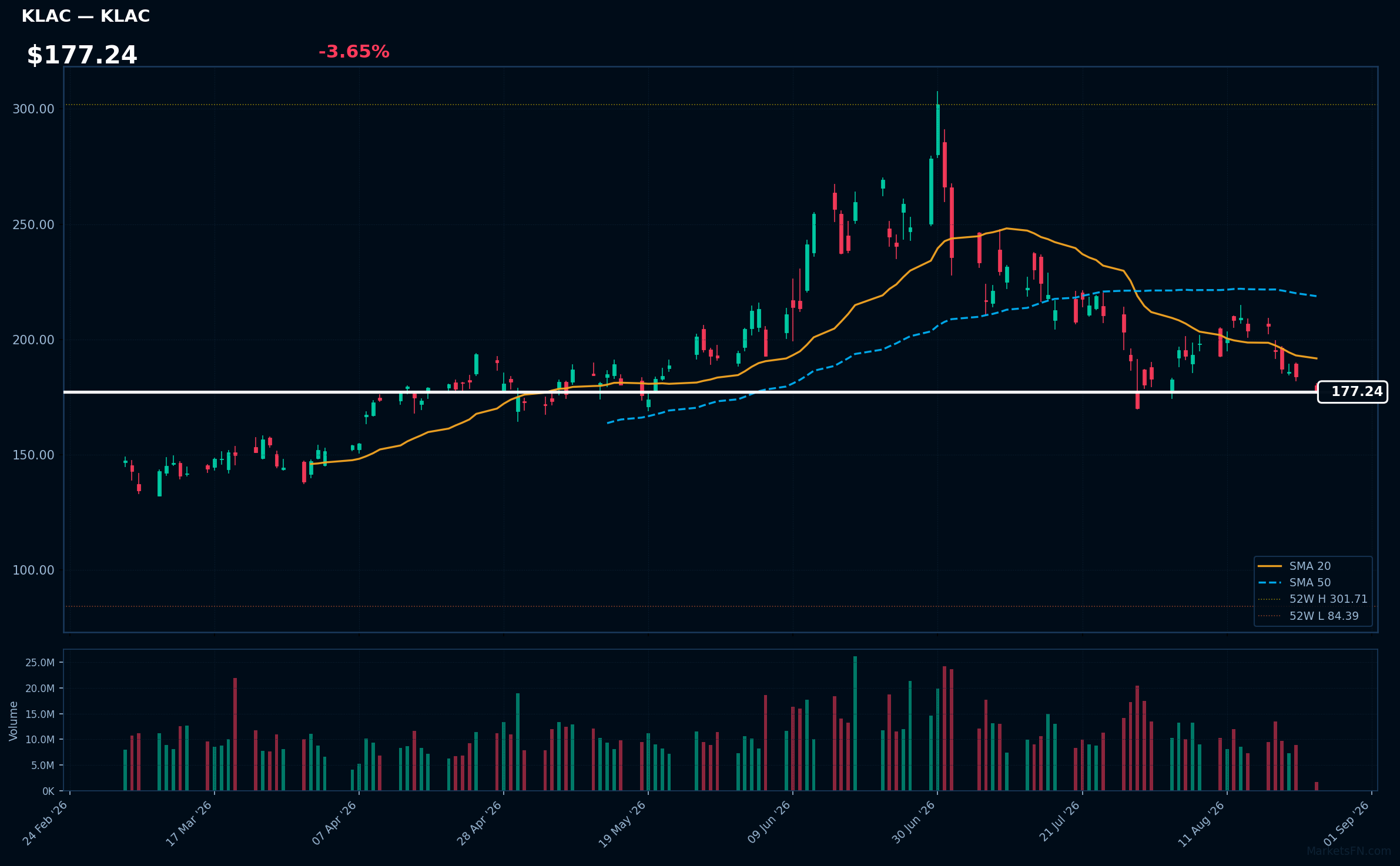
Task: Click the 300.00 price axis label
Action: [34, 109]
